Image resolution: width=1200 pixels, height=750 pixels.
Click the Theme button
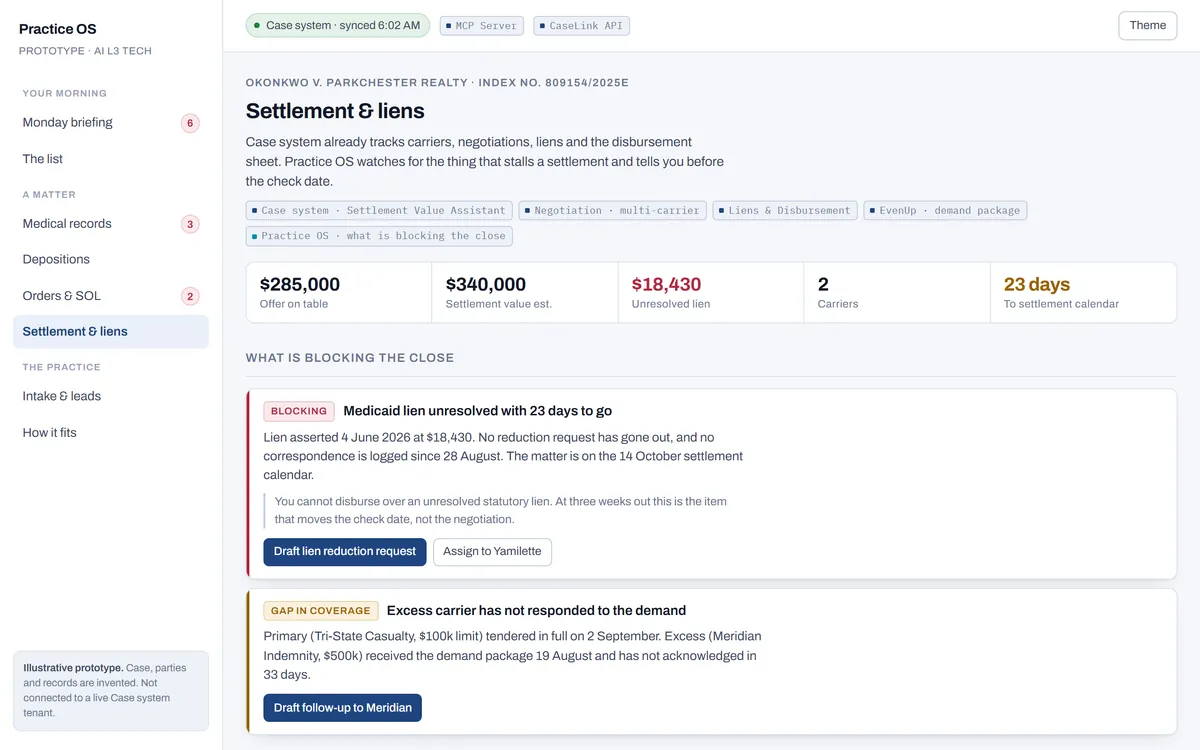click(x=1148, y=26)
